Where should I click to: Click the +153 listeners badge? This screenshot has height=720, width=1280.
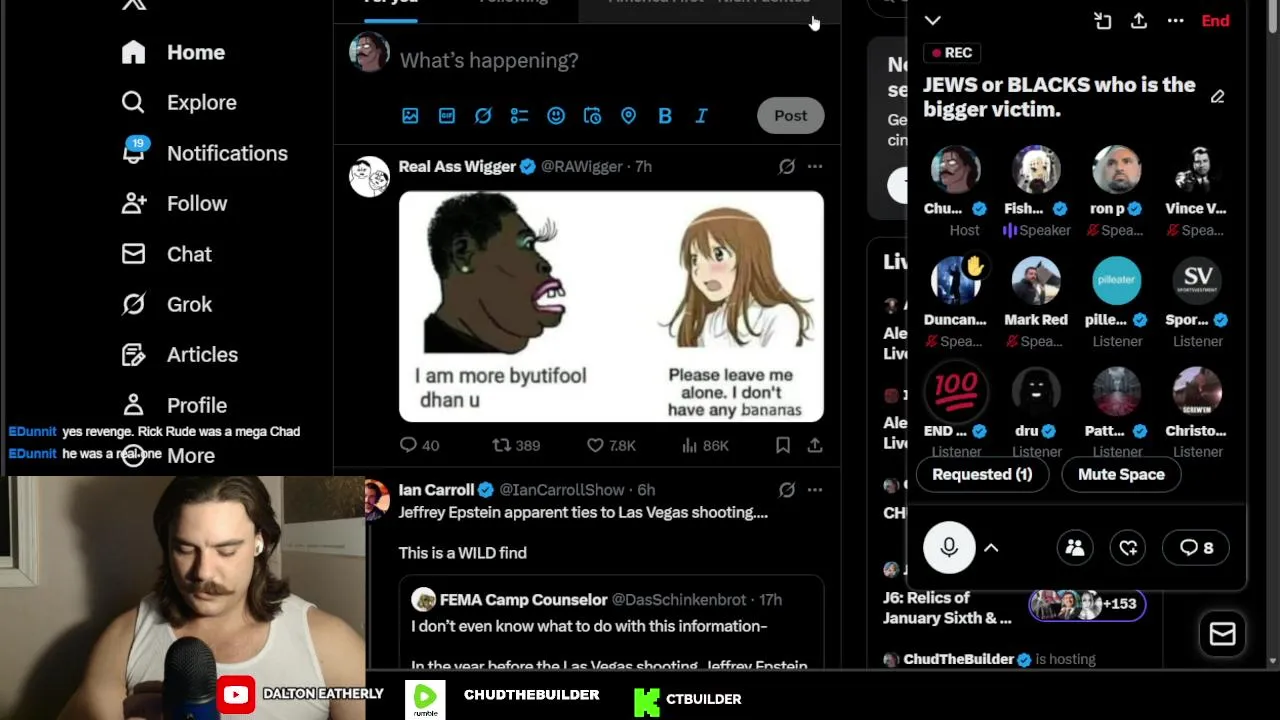pos(1087,604)
